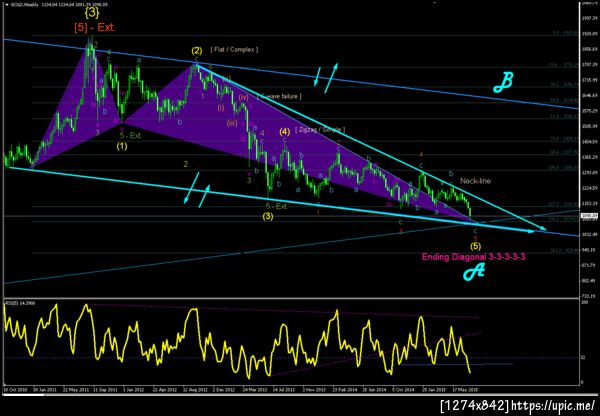Click the 30 Jan 2011 date label
This screenshot has width=600, height=416.
click(x=44, y=389)
